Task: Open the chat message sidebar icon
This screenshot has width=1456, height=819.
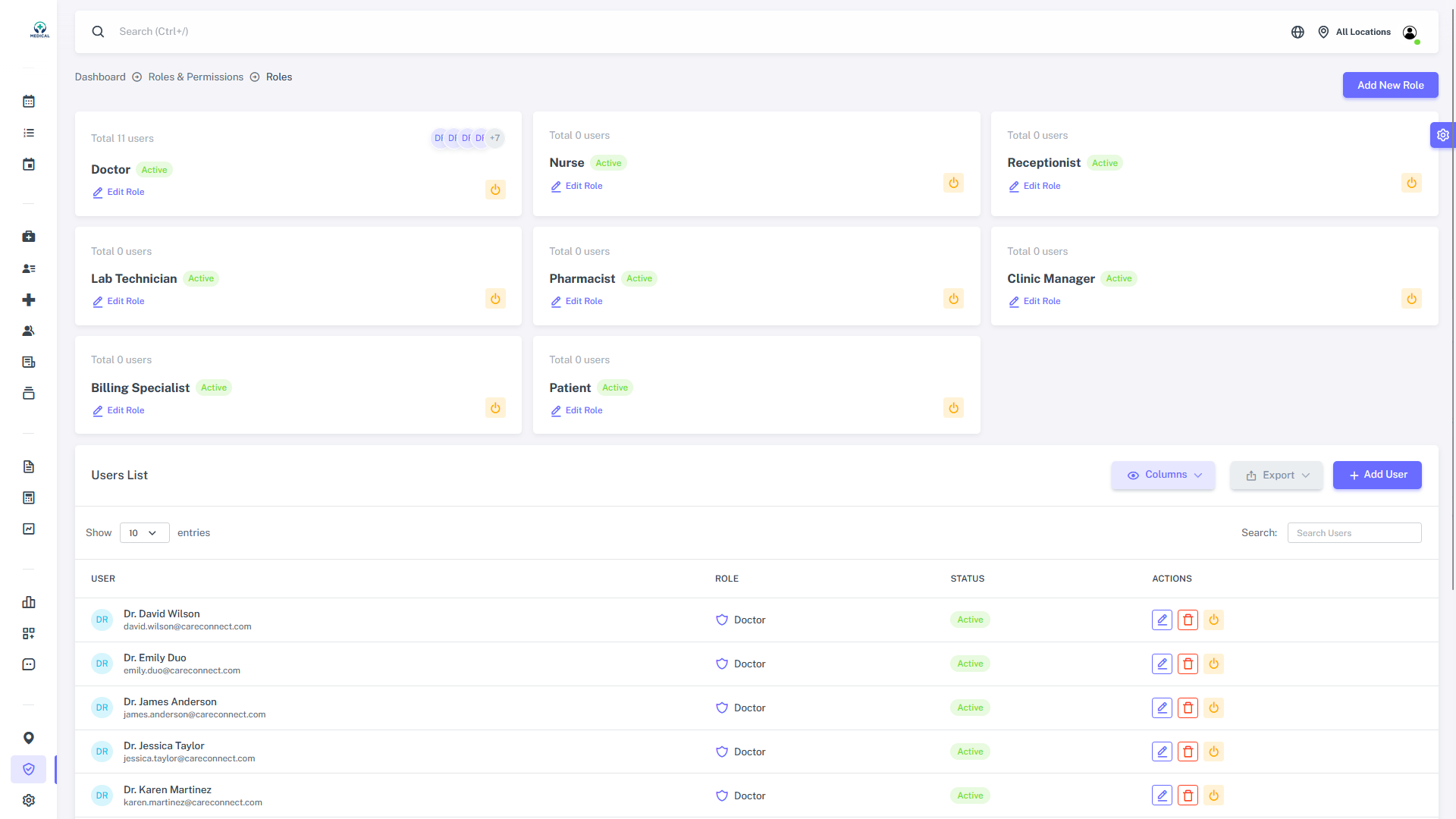Action: (x=29, y=664)
